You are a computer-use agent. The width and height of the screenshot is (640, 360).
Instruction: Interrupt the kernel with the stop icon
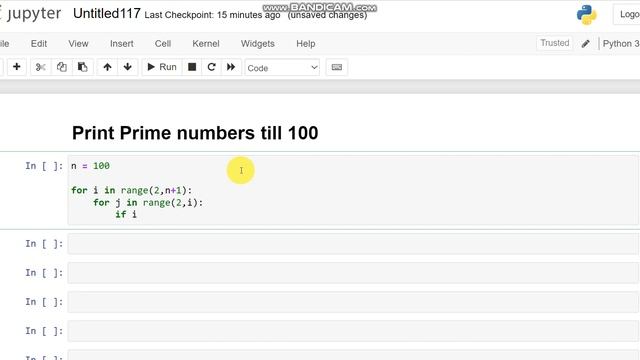point(192,67)
